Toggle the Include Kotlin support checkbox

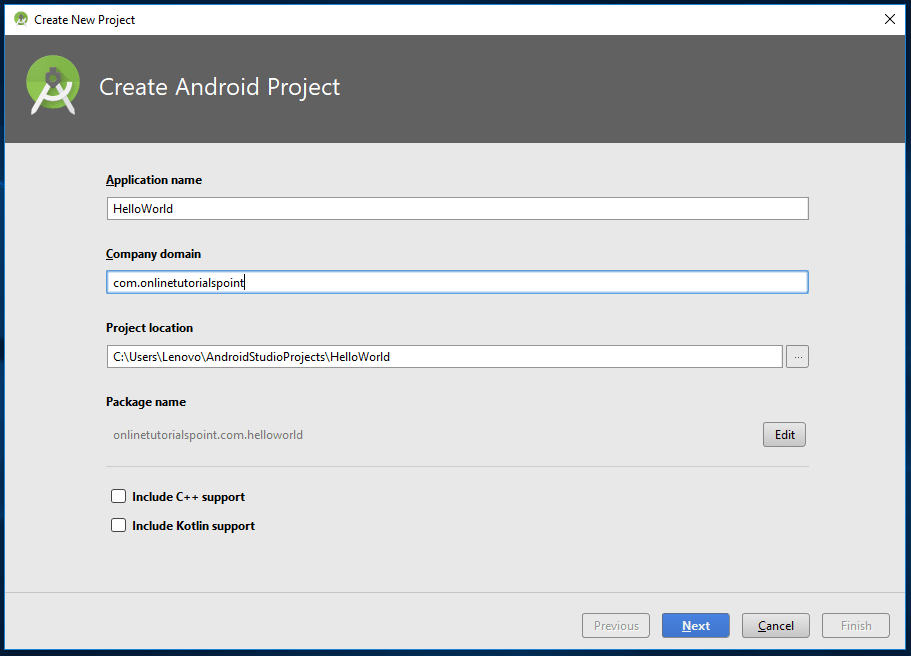pyautogui.click(x=119, y=525)
